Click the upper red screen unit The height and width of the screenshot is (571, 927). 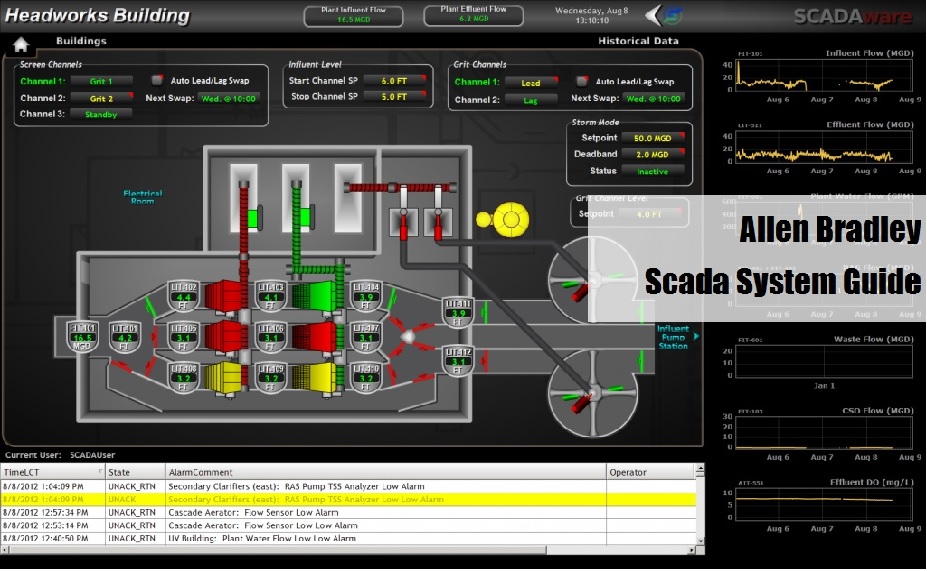[224, 296]
